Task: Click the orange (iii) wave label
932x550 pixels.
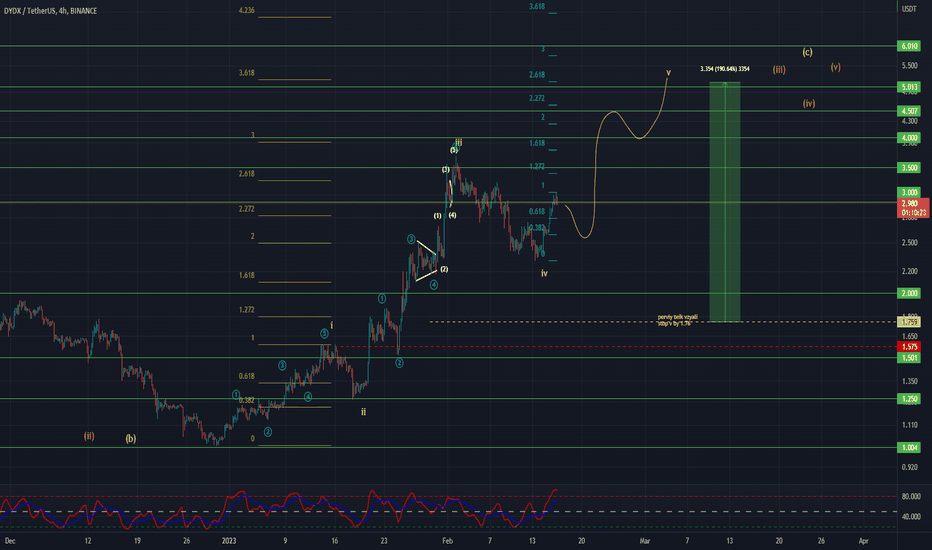Action: click(779, 70)
